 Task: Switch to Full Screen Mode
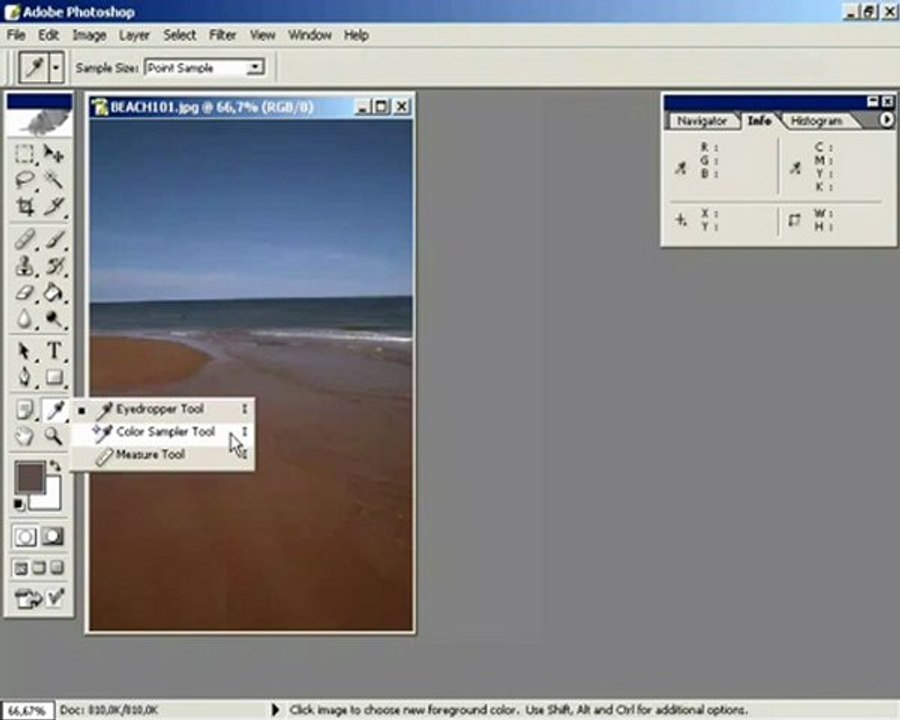57,568
